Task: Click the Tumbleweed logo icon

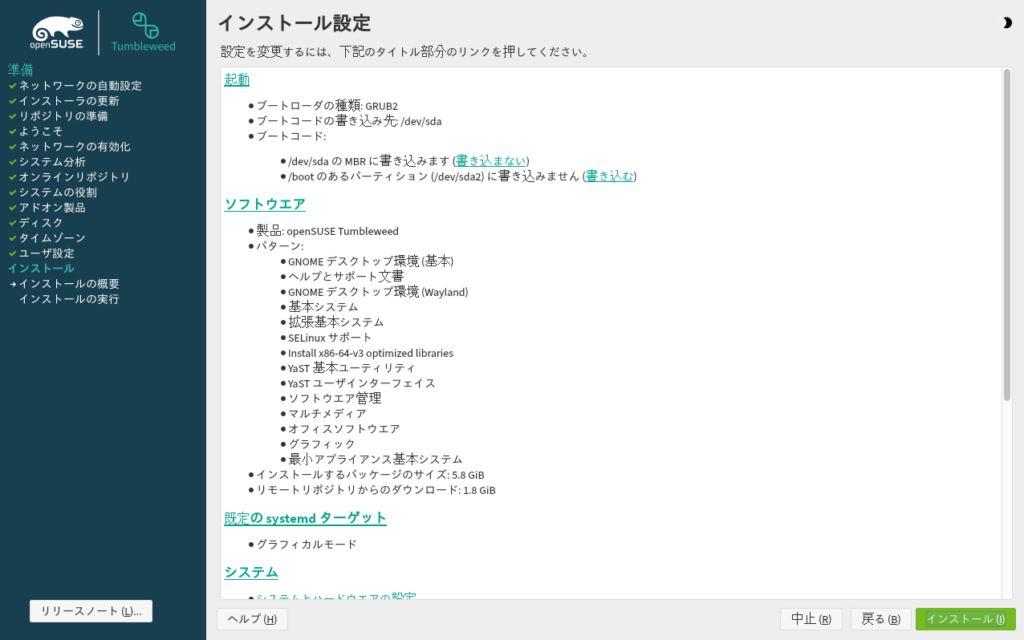Action: pyautogui.click(x=144, y=24)
